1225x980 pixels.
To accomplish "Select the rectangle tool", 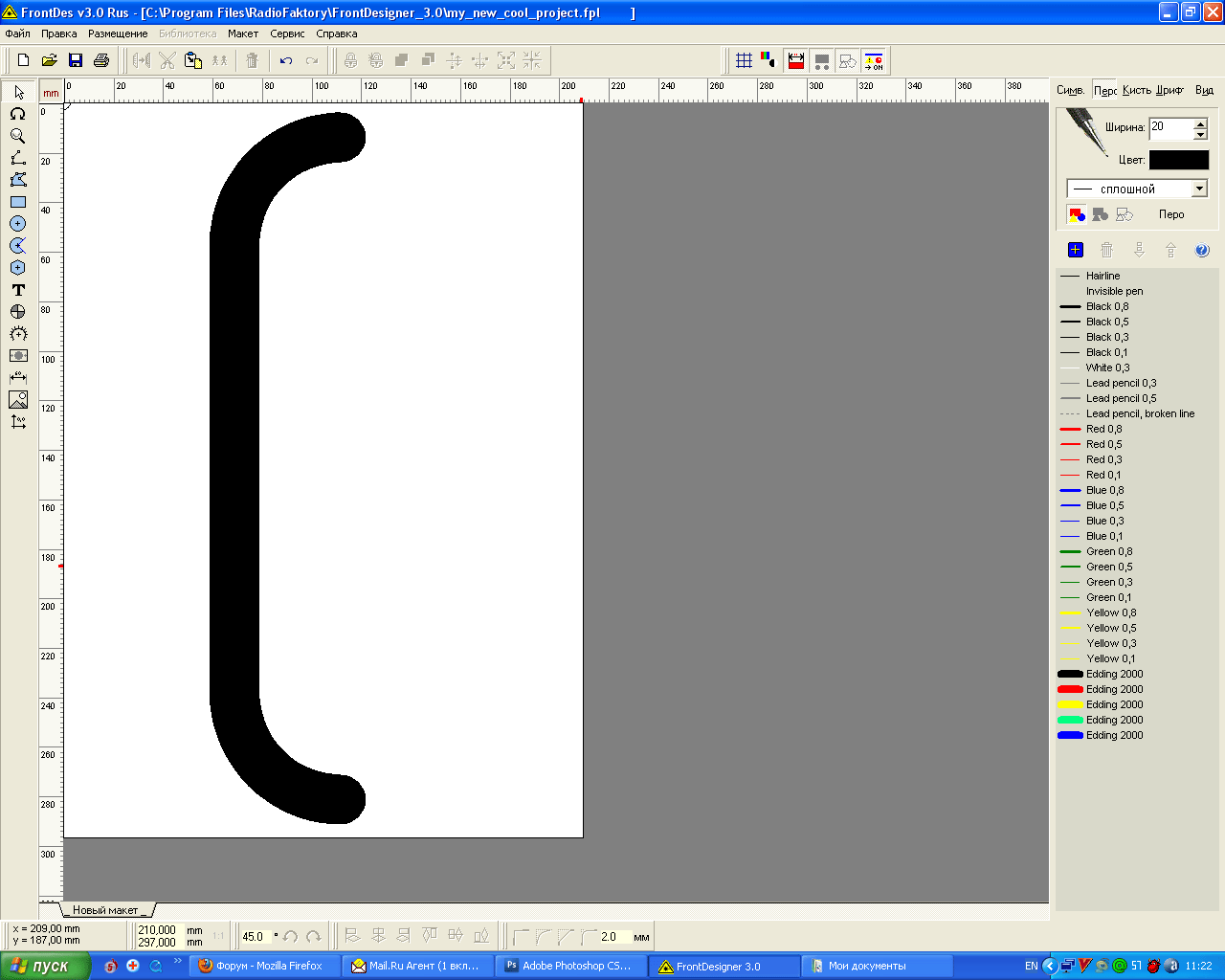I will (18, 202).
